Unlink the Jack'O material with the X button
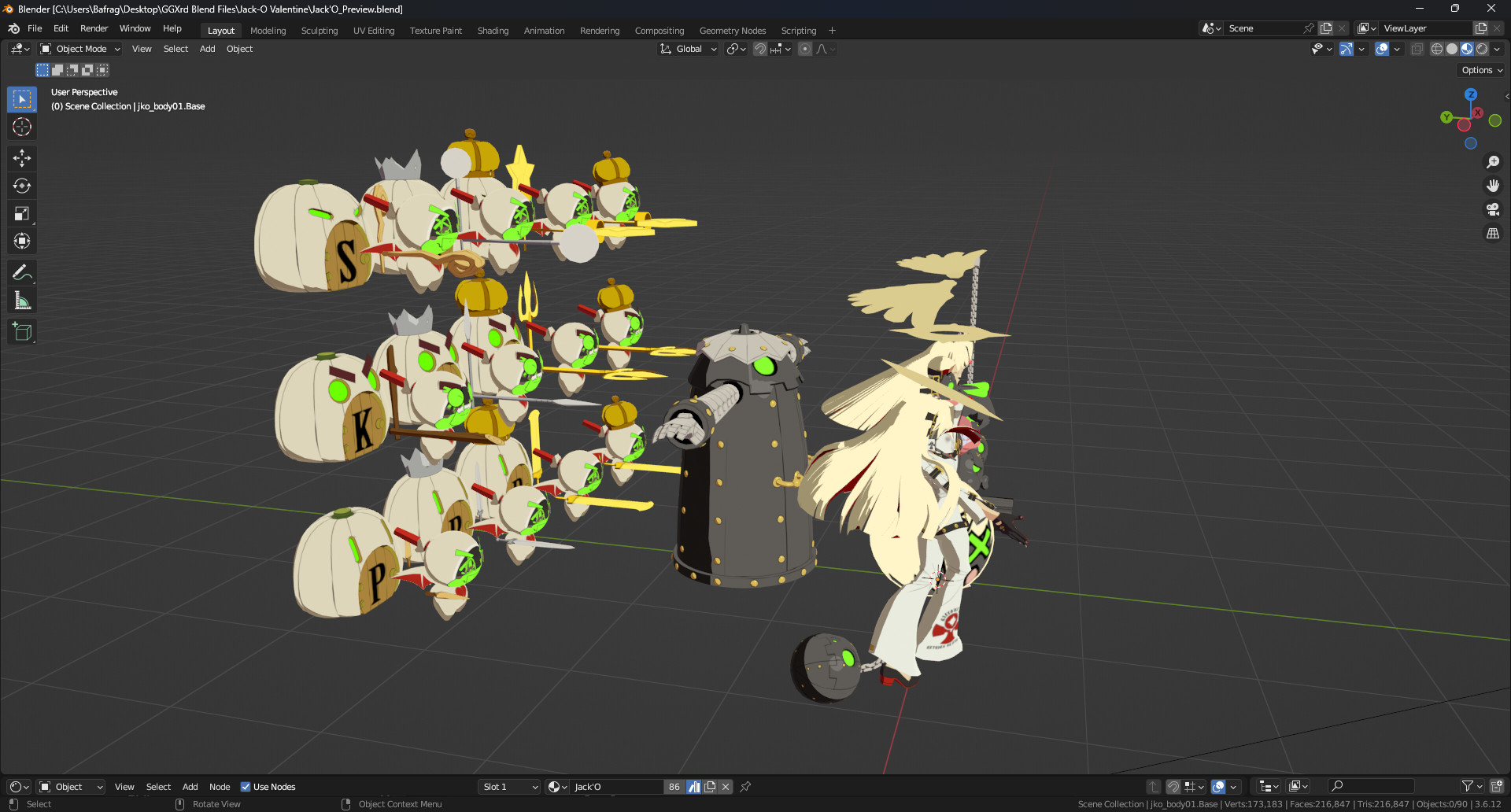The height and width of the screenshot is (812, 1511). [725, 786]
